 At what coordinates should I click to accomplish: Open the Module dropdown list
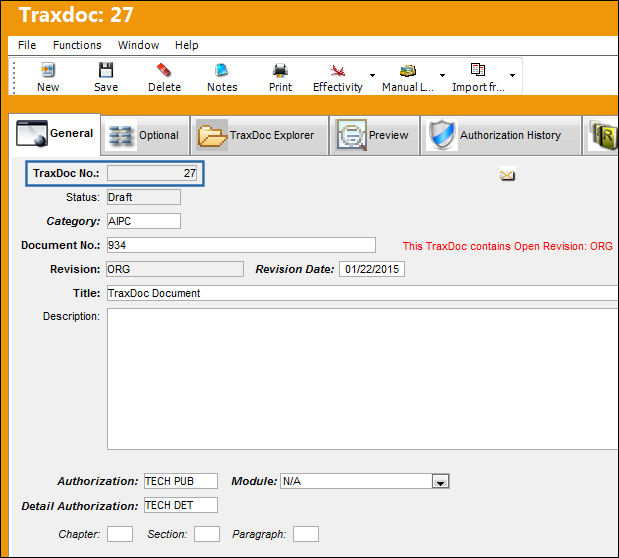point(441,482)
